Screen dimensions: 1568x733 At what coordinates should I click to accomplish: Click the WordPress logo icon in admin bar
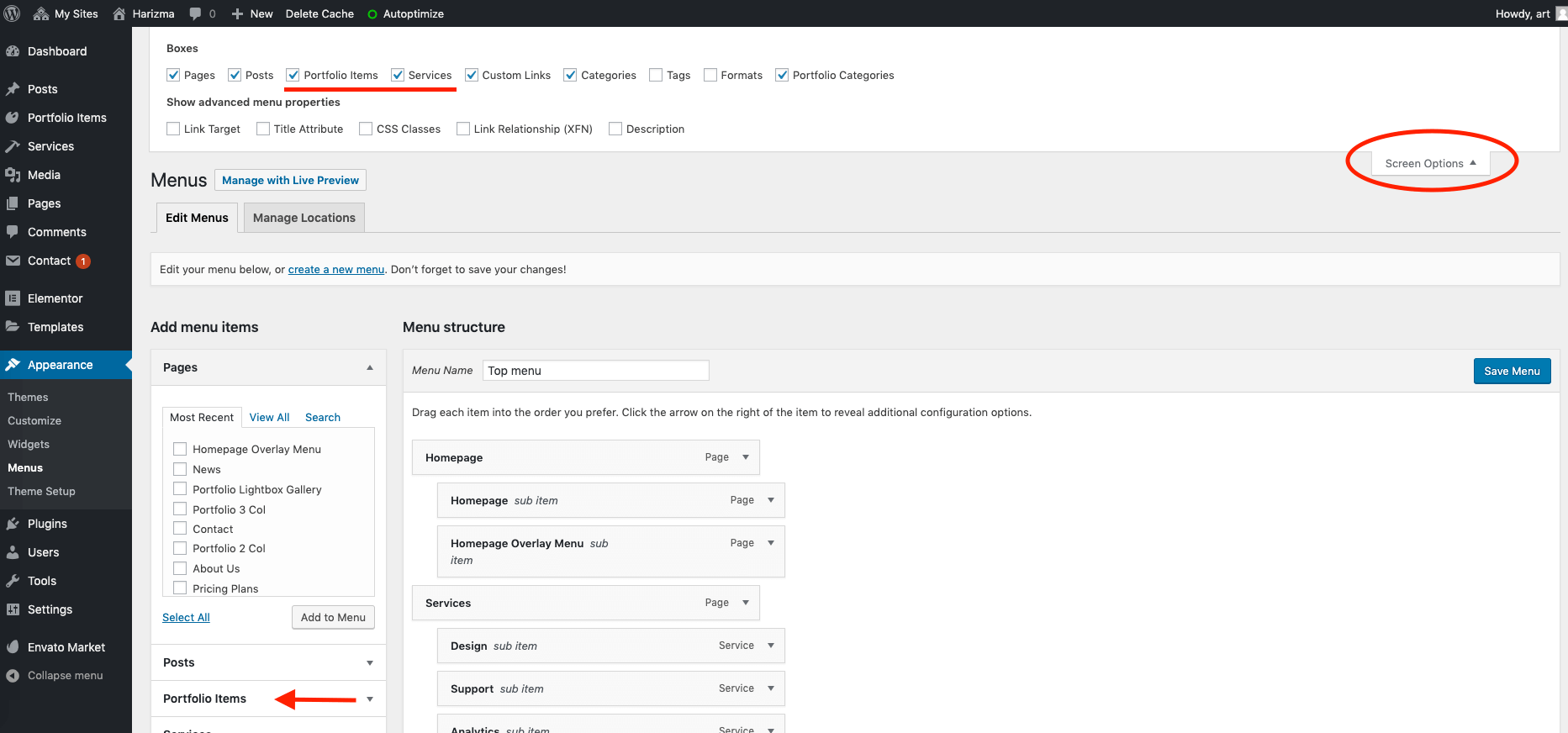13,13
